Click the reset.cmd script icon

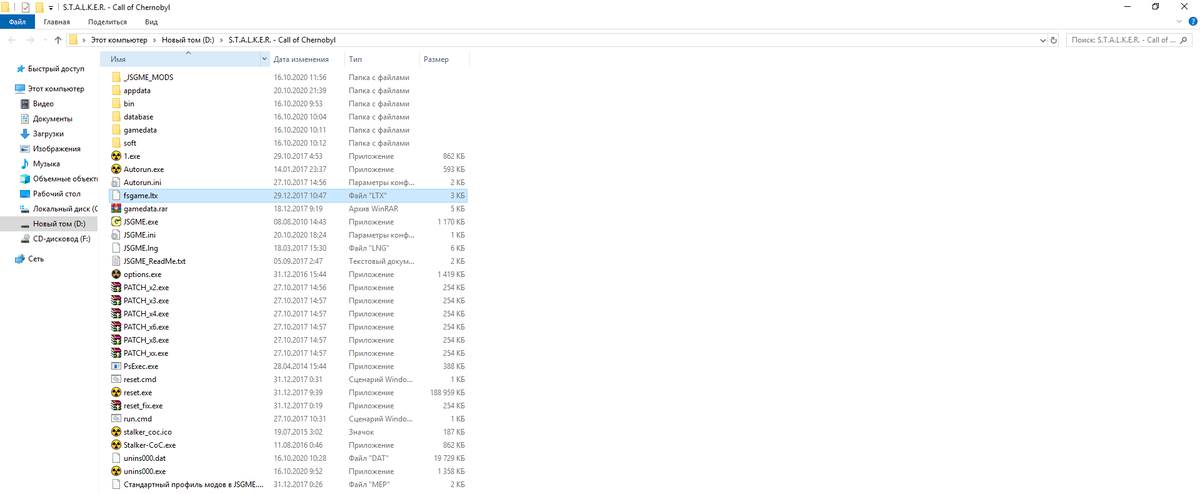(x=116, y=379)
